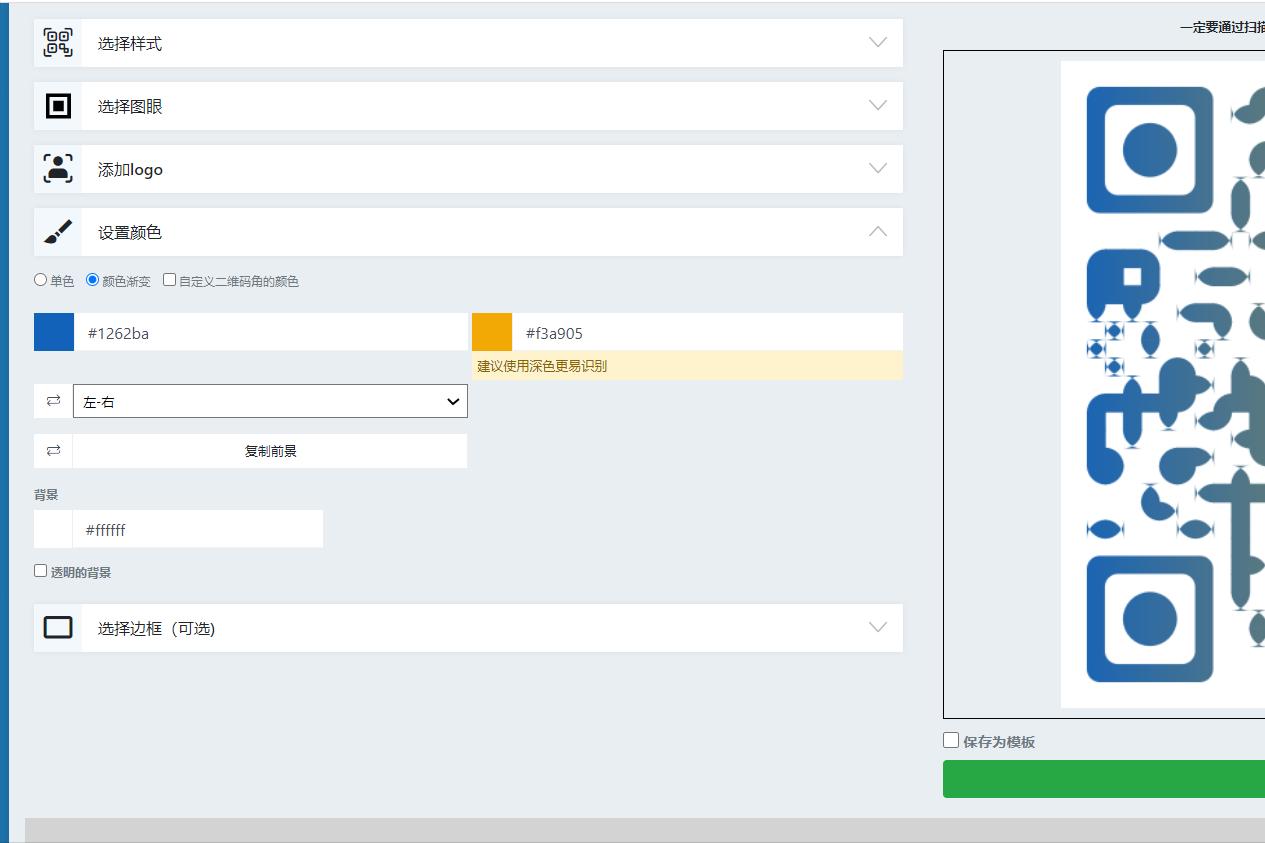
Task: Click the 背景 label
Action: pos(46,495)
